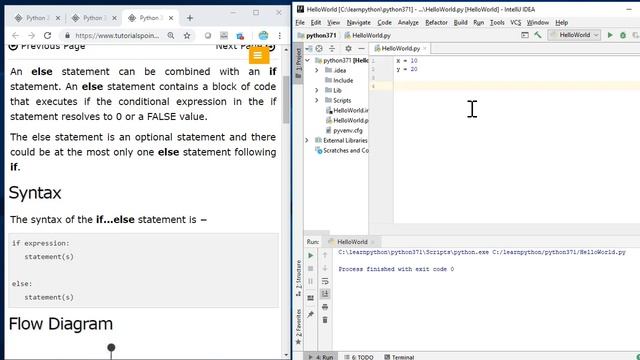Click the Debug bug icon in IntelliJ toolbar

pyautogui.click(x=623, y=35)
